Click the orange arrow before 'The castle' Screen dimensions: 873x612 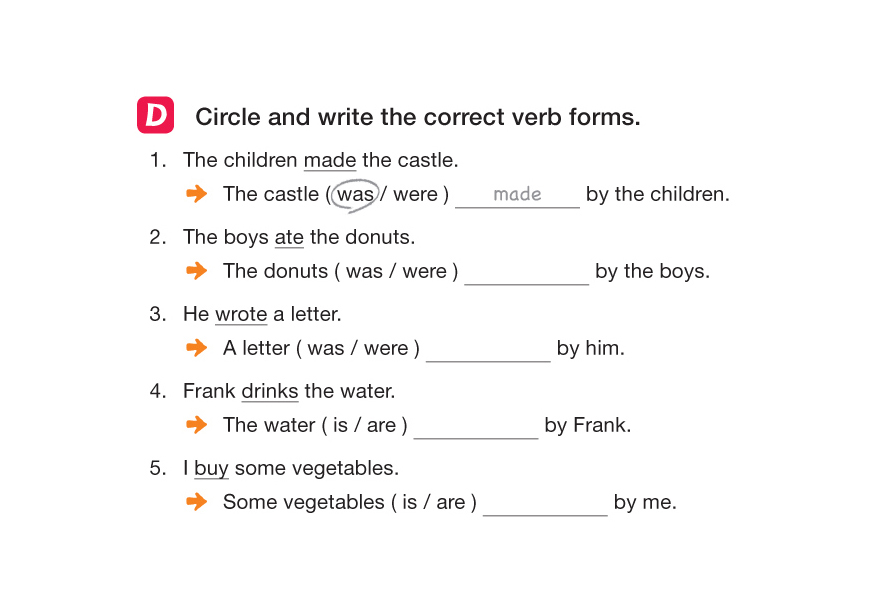[x=197, y=194]
